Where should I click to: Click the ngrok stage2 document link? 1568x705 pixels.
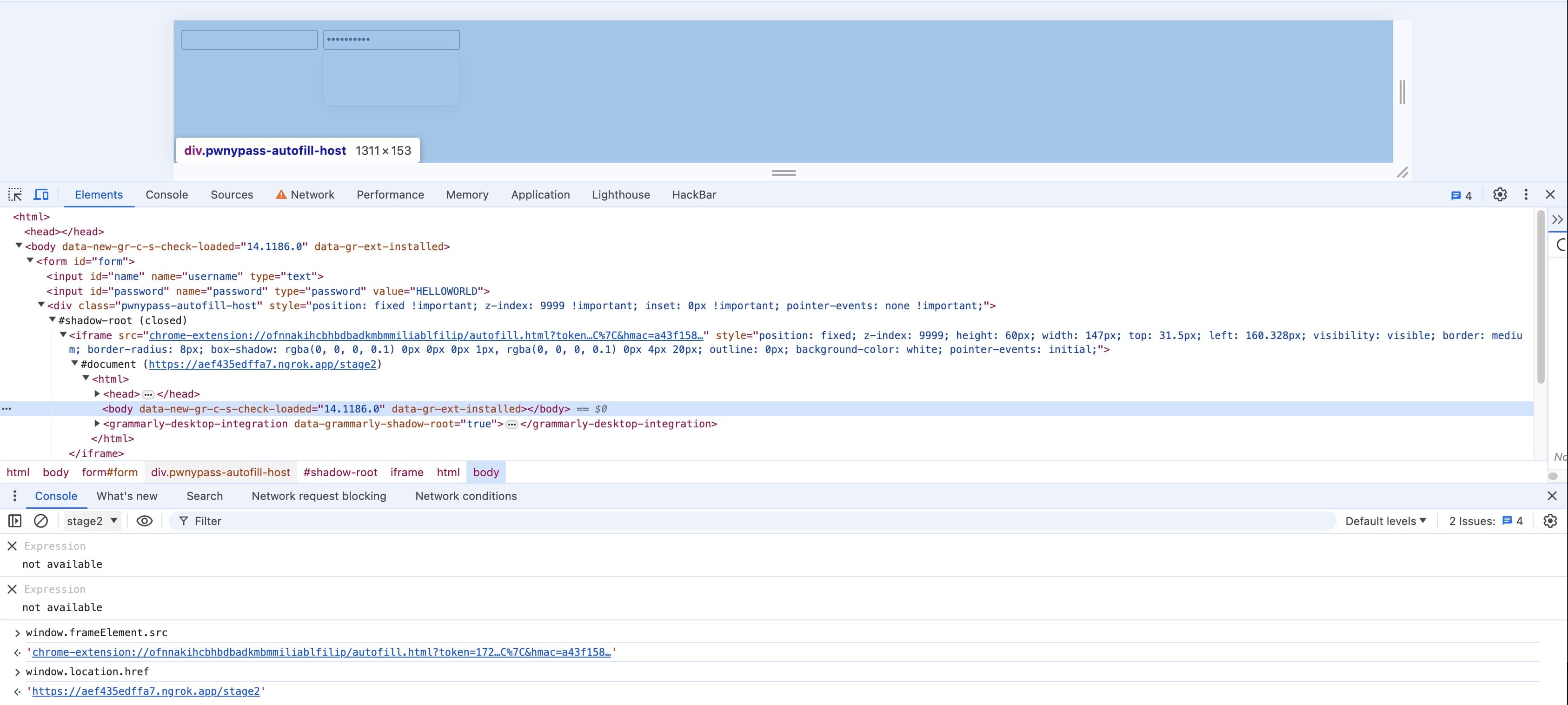click(262, 365)
